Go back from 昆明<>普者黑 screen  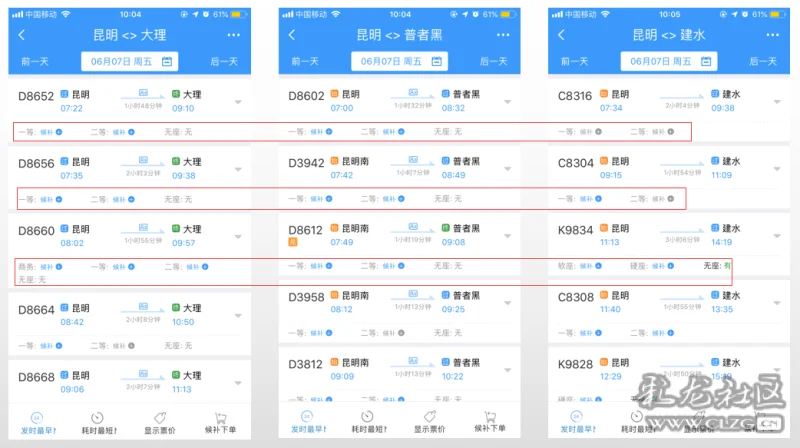(292, 35)
